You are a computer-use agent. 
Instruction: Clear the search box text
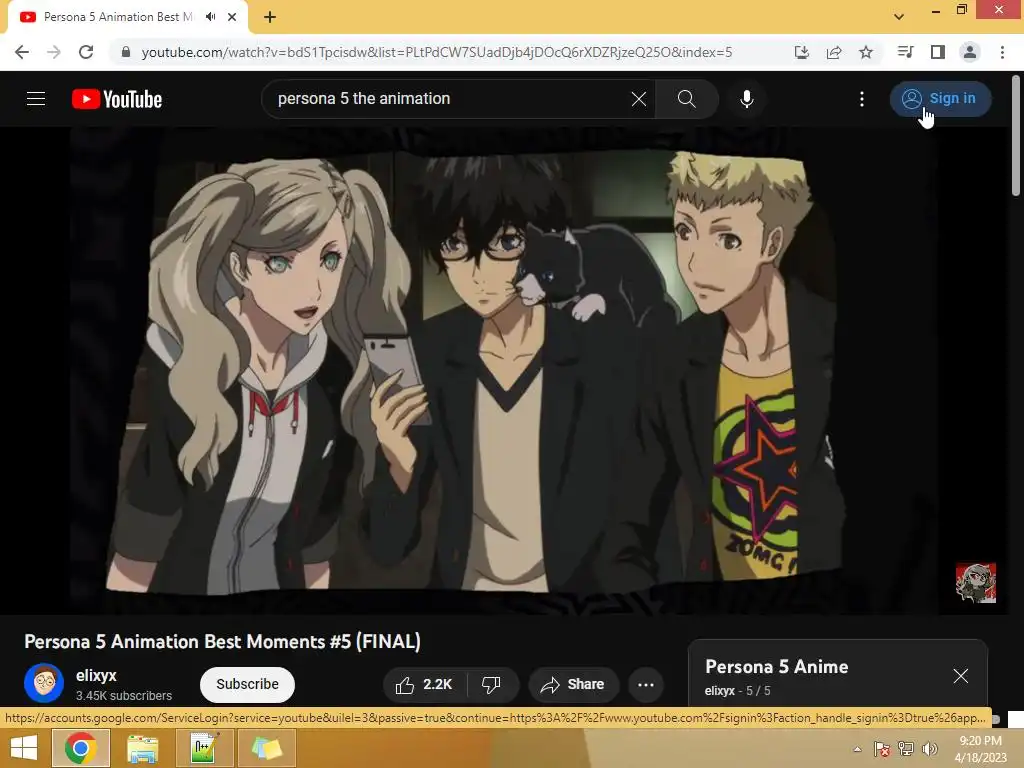point(639,99)
